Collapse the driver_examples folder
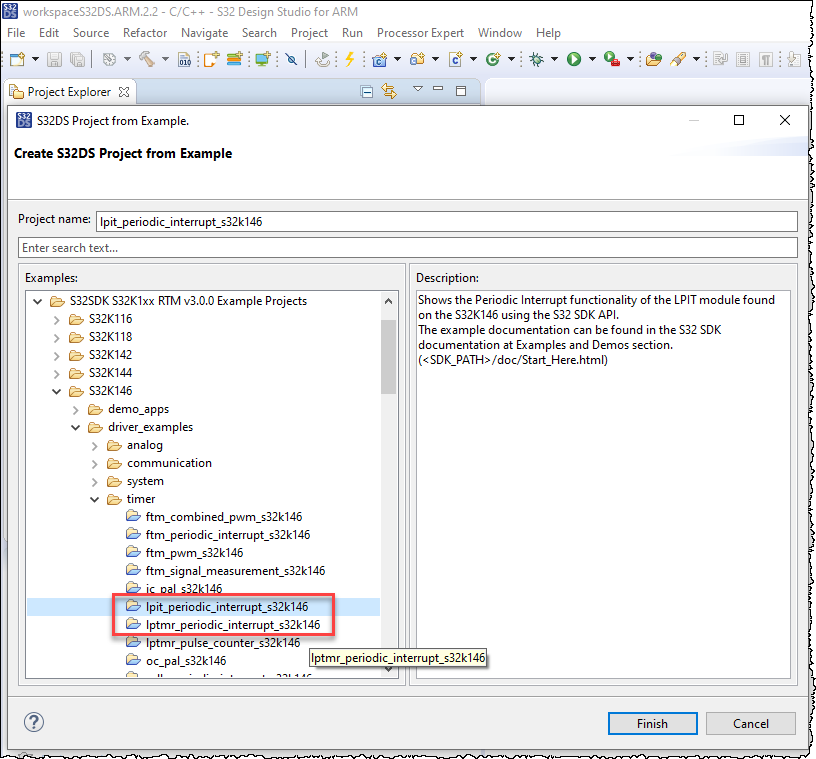 [x=76, y=428]
